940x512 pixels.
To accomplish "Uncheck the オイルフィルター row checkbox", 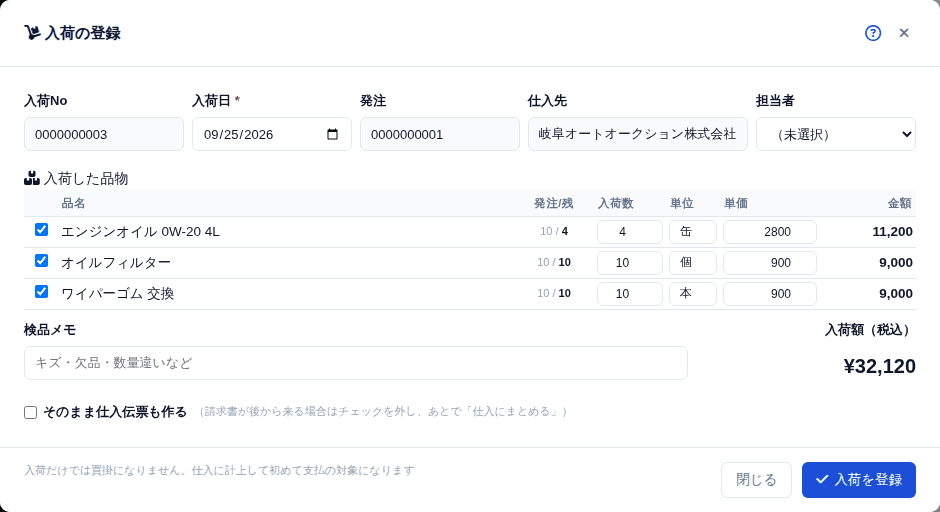I will 41,261.
